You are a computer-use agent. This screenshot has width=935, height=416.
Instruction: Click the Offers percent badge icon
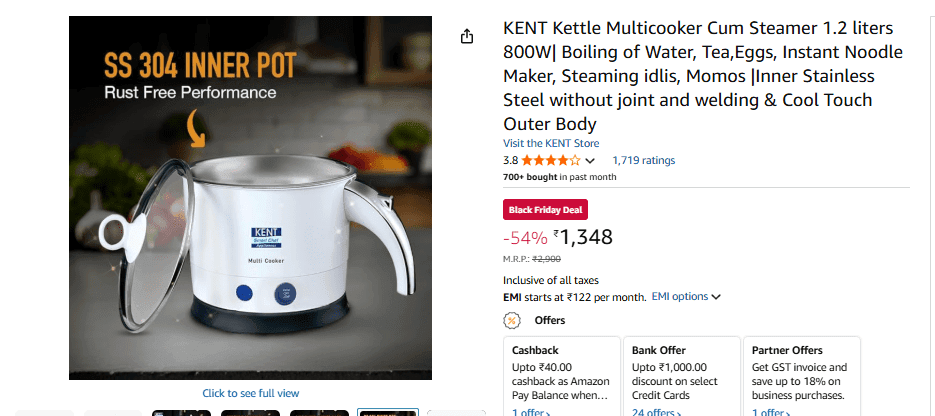tap(512, 321)
